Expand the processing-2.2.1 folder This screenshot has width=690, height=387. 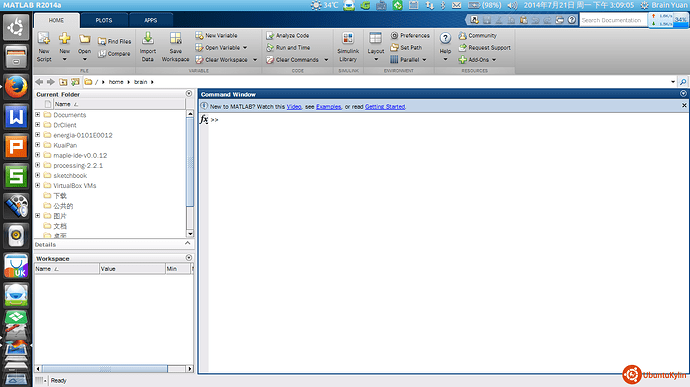point(38,165)
